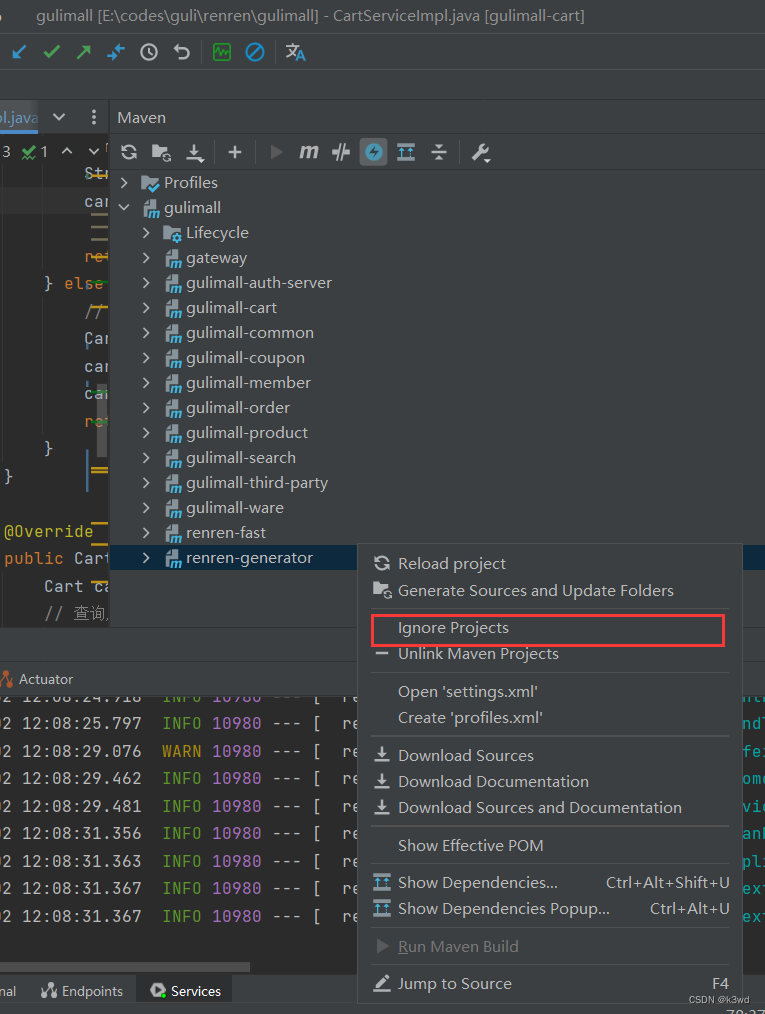The image size is (765, 1014).
Task: Open editor tabs dropdown chevron
Action: tap(59, 117)
